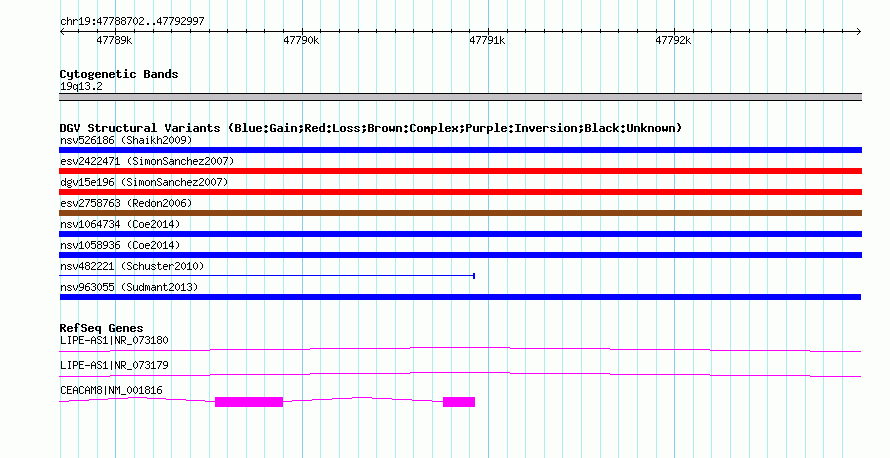Click the chr19:47788702..47792997 coordinate label
This screenshot has height=458, width=890.
132,21
